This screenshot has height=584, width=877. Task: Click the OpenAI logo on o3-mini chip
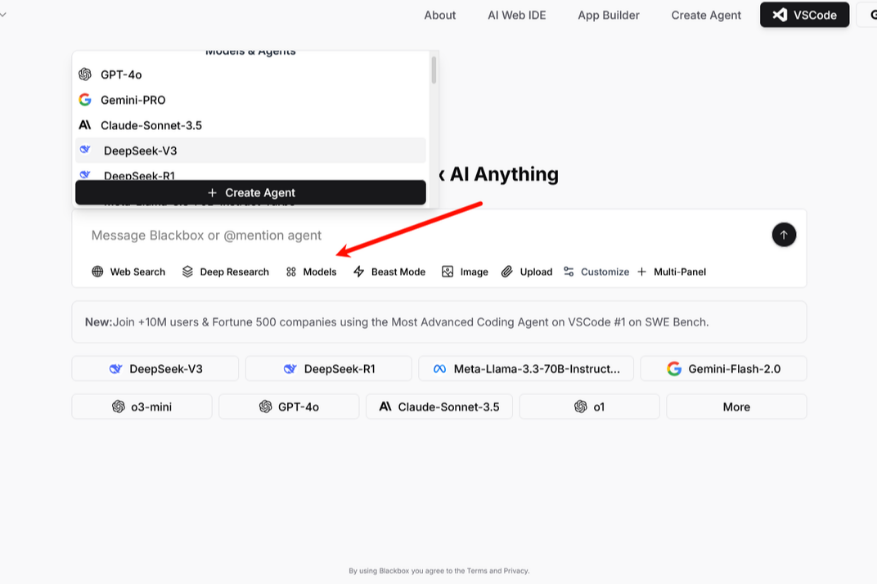[118, 407]
